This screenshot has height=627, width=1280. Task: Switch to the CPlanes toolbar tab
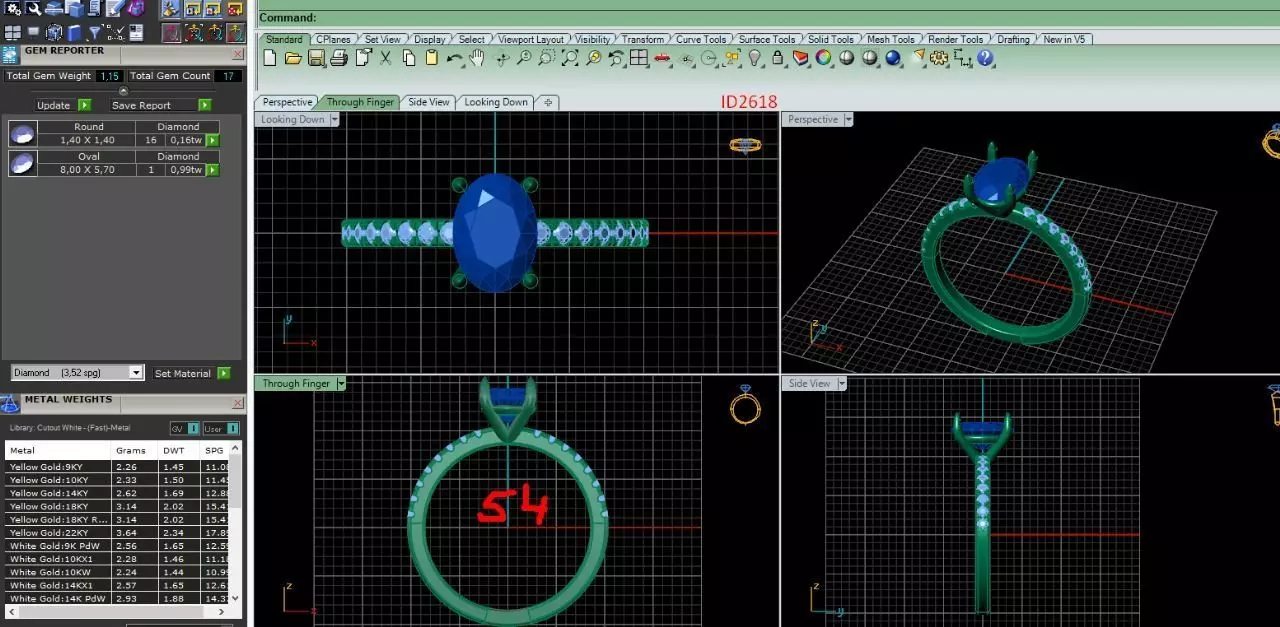pos(334,39)
